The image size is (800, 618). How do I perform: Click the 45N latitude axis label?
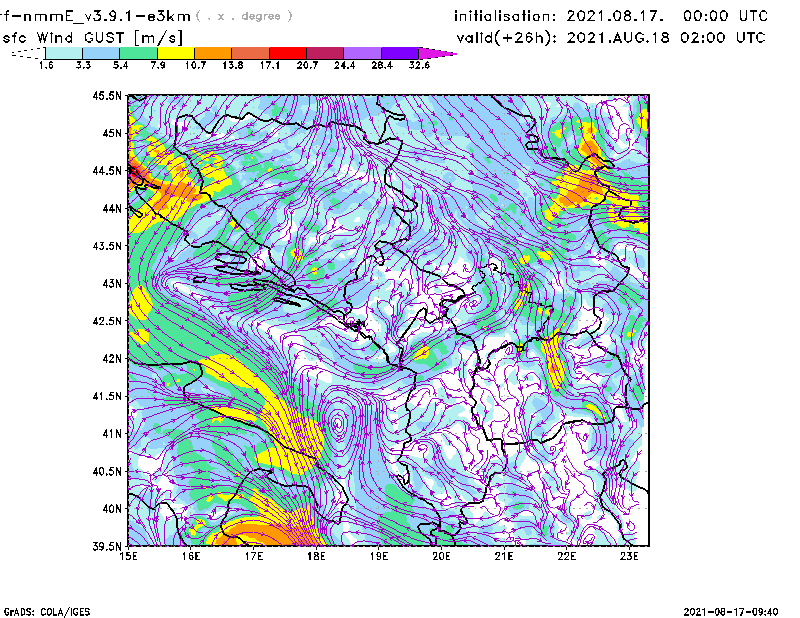click(x=112, y=133)
